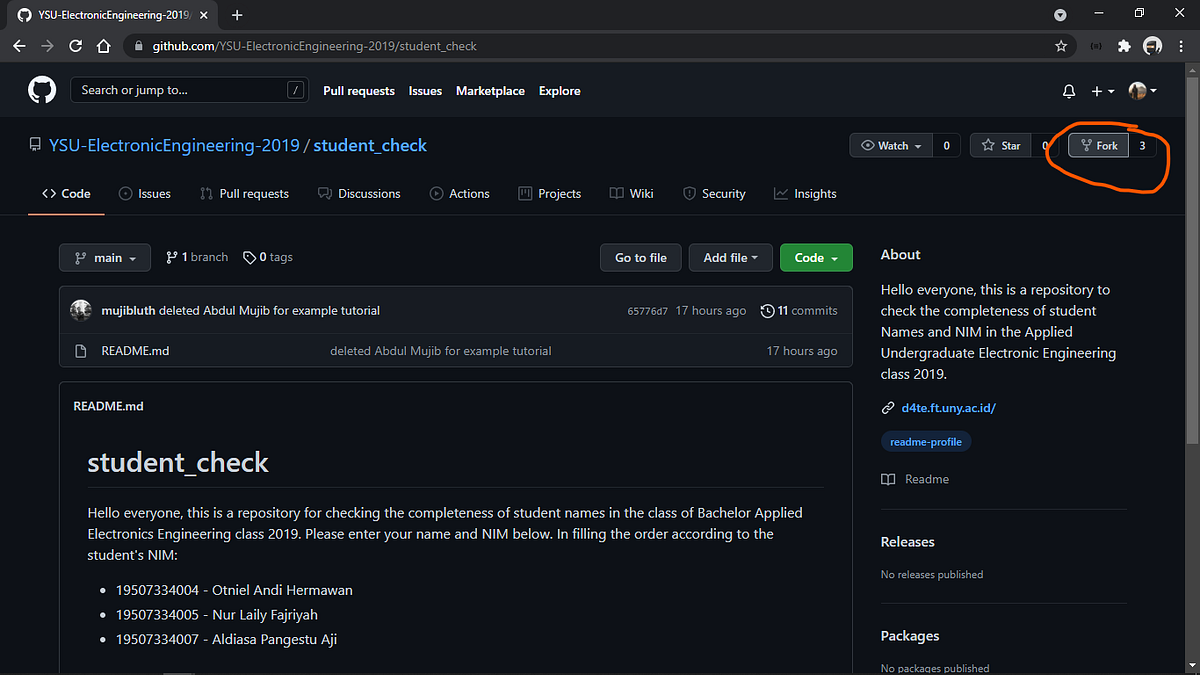The image size is (1200, 675).
Task: Open the Add file dropdown
Action: pos(730,257)
